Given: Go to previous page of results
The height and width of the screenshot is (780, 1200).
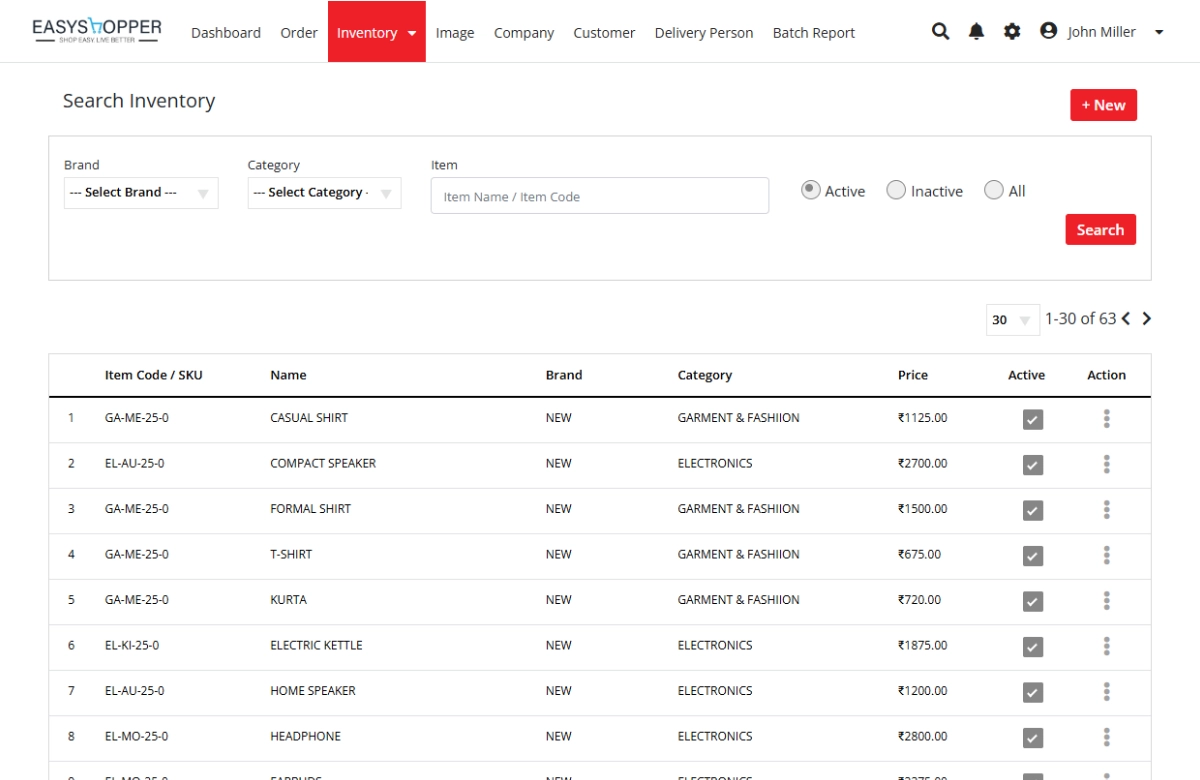Looking at the screenshot, I should point(1126,319).
